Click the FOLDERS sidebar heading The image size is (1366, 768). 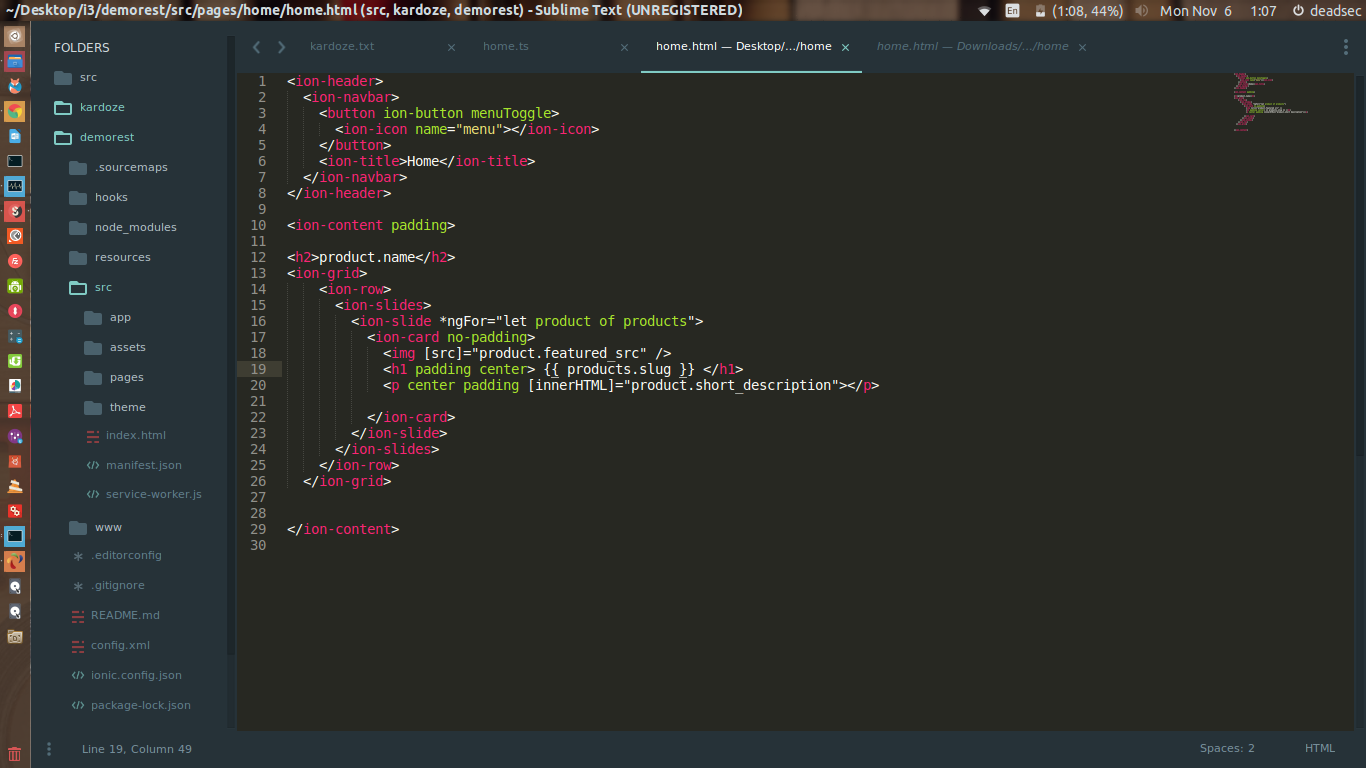pyautogui.click(x=82, y=47)
